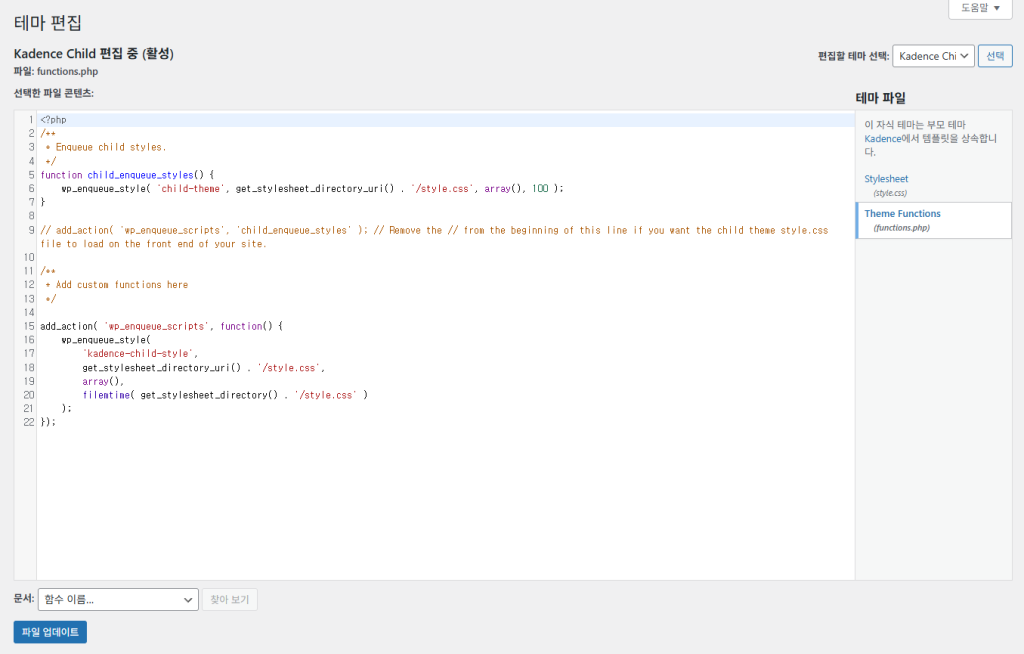Image resolution: width=1024 pixels, height=654 pixels.
Task: Click the "Add custom functions here" comment
Action: pos(120,285)
